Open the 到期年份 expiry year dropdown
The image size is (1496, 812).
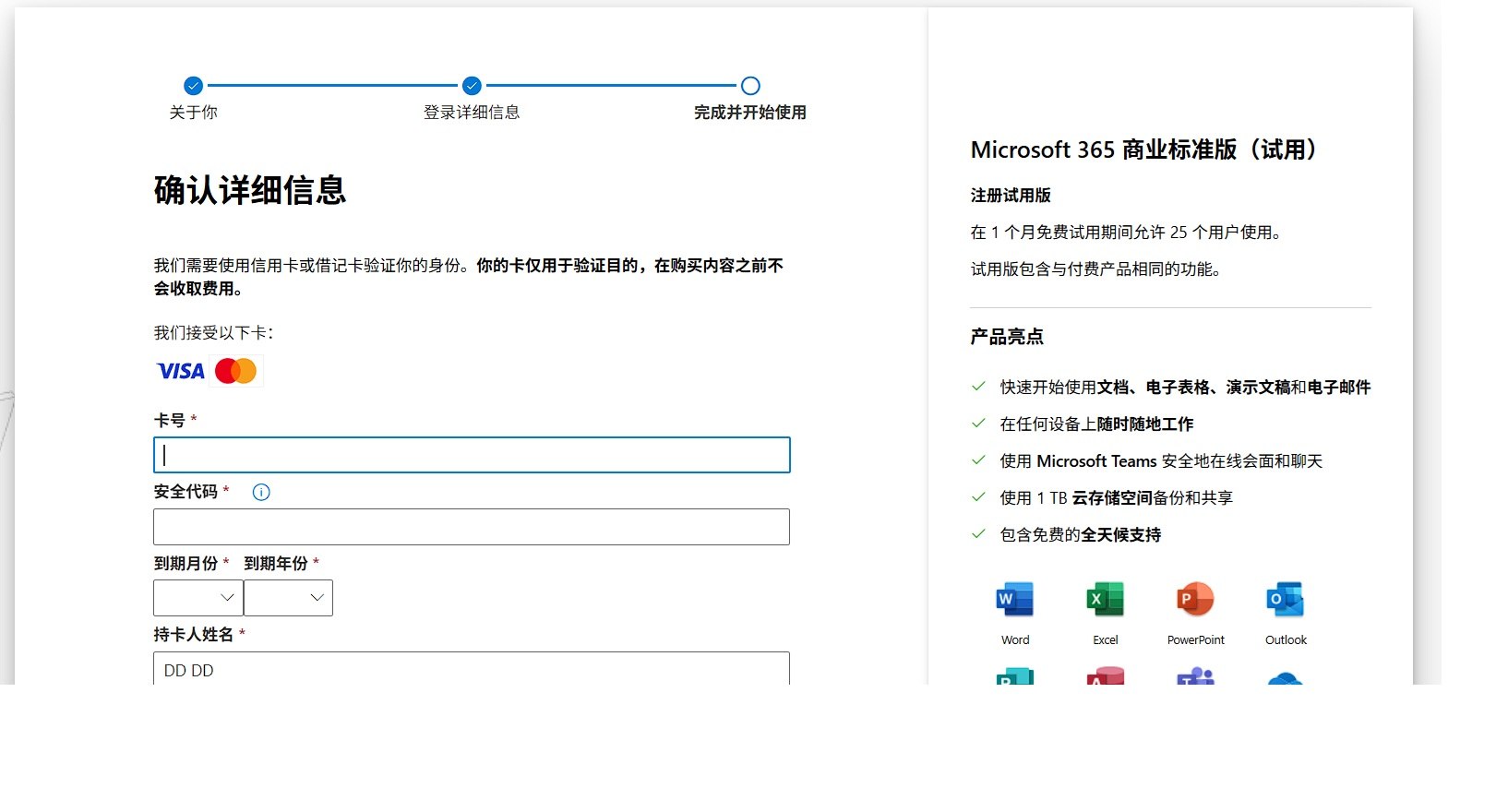(288, 598)
